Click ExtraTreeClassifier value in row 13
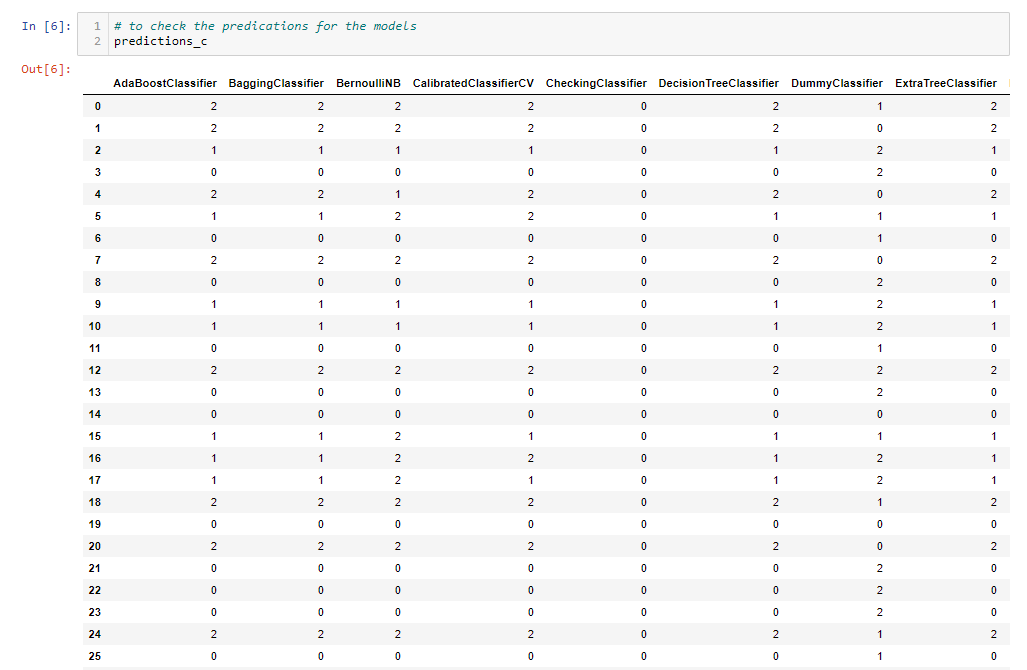 point(994,392)
